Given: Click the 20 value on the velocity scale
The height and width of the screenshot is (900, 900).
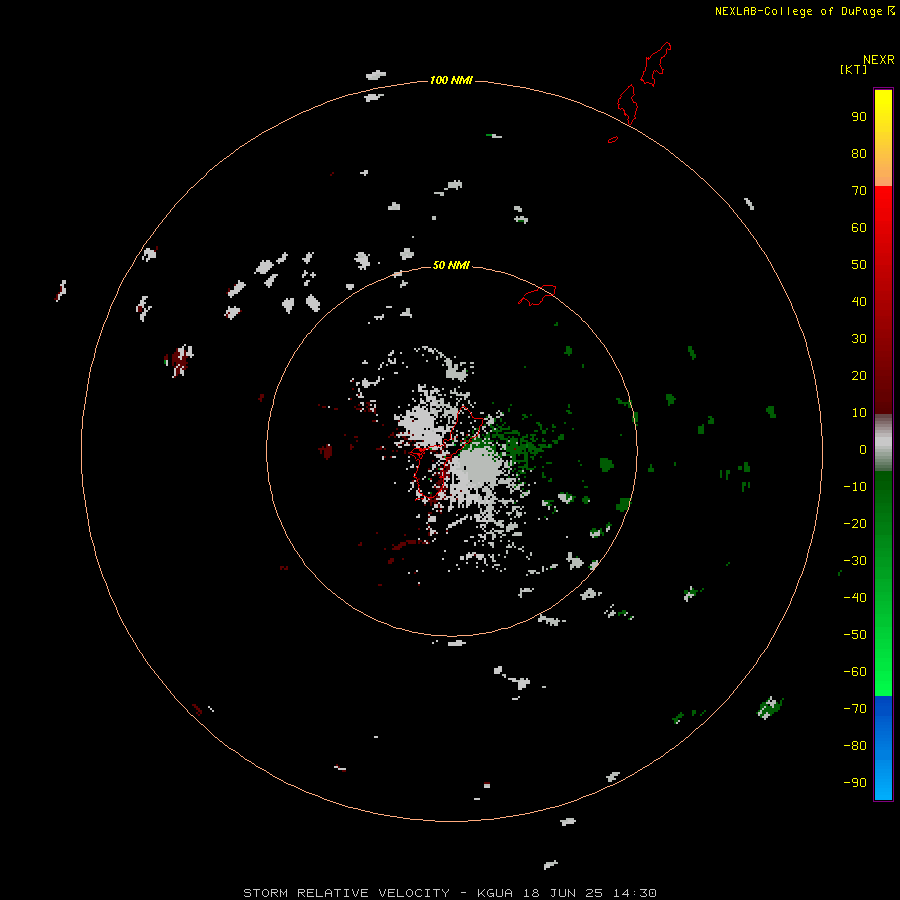Looking at the screenshot, I should [859, 375].
